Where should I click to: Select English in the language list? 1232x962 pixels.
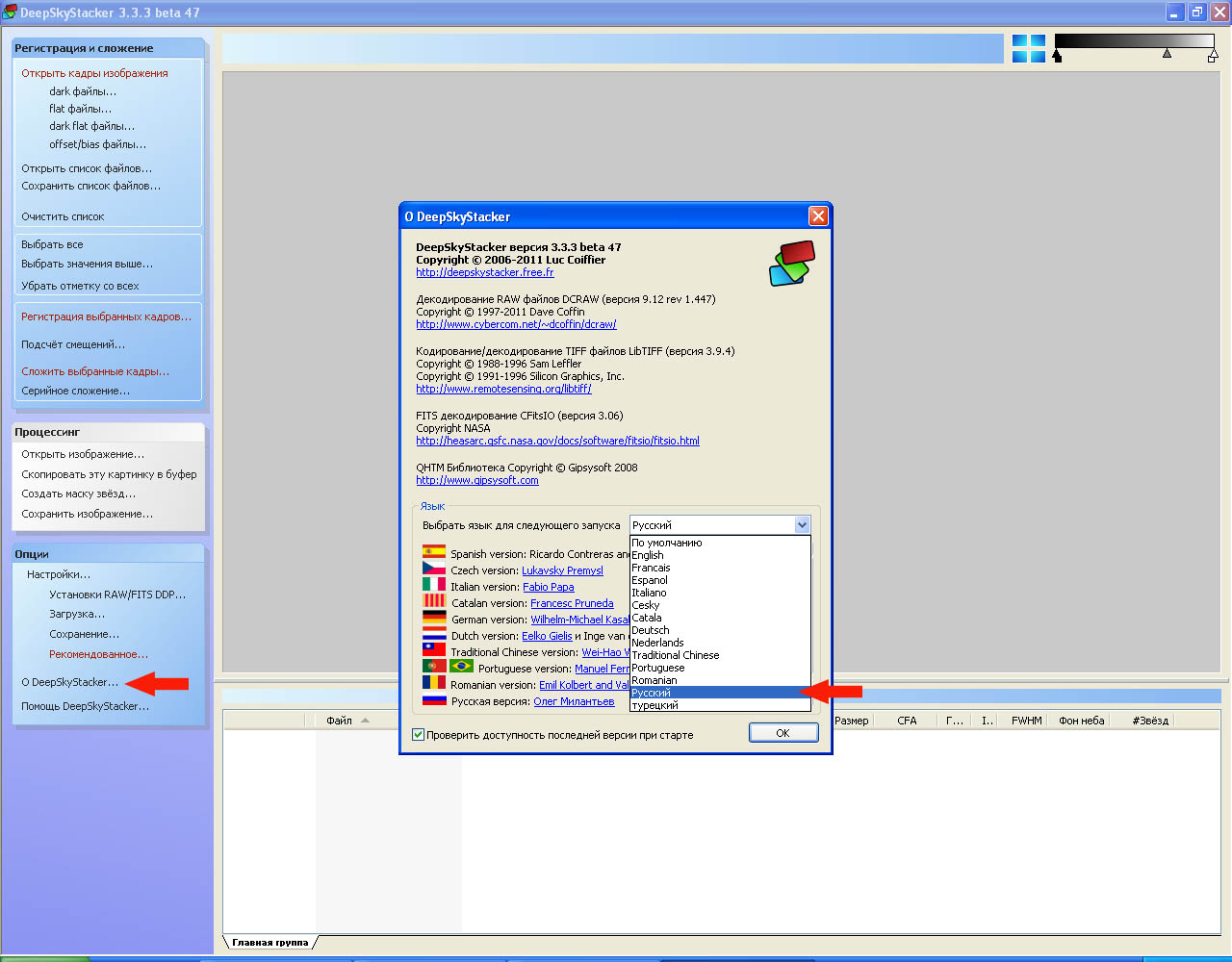648,556
